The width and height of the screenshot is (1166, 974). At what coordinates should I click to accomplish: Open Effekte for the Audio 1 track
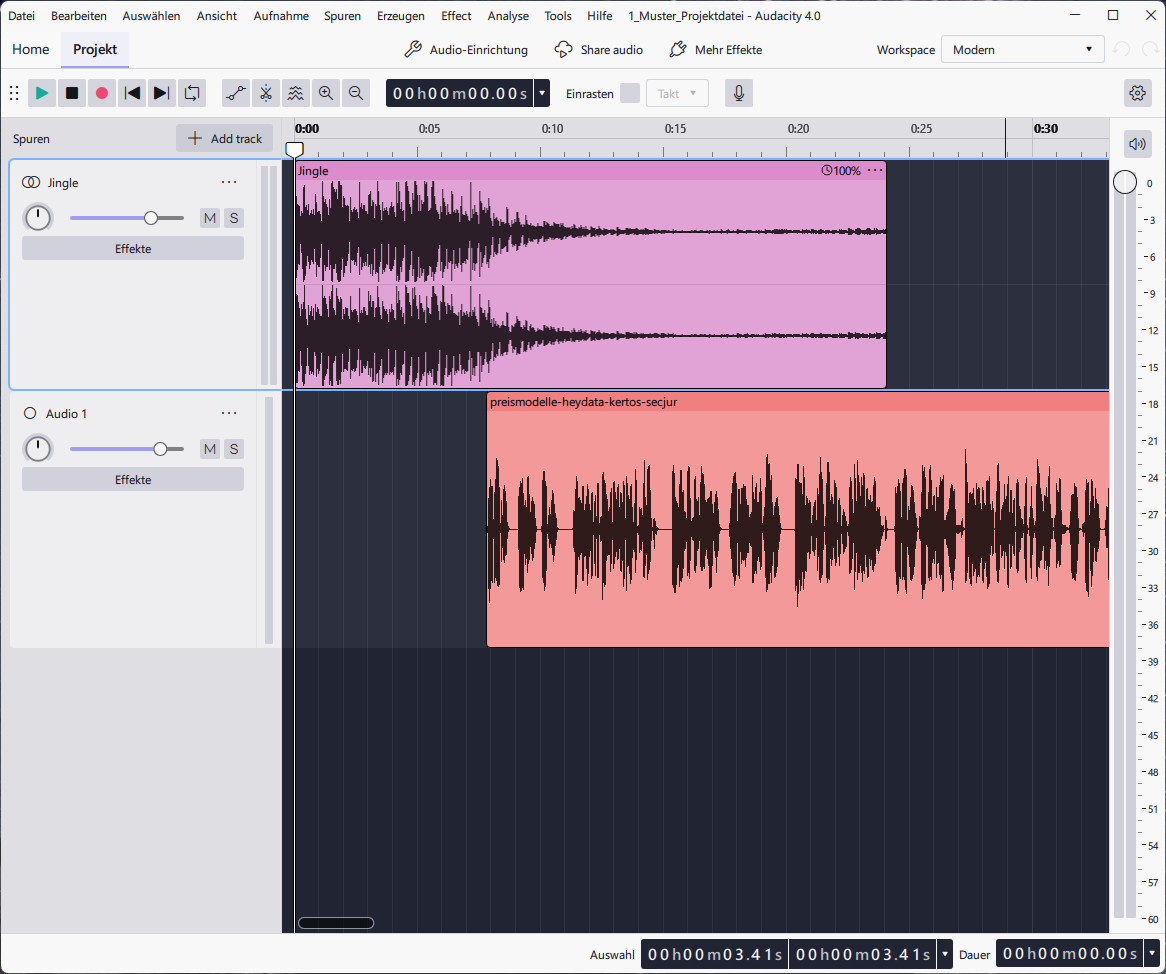click(x=133, y=480)
